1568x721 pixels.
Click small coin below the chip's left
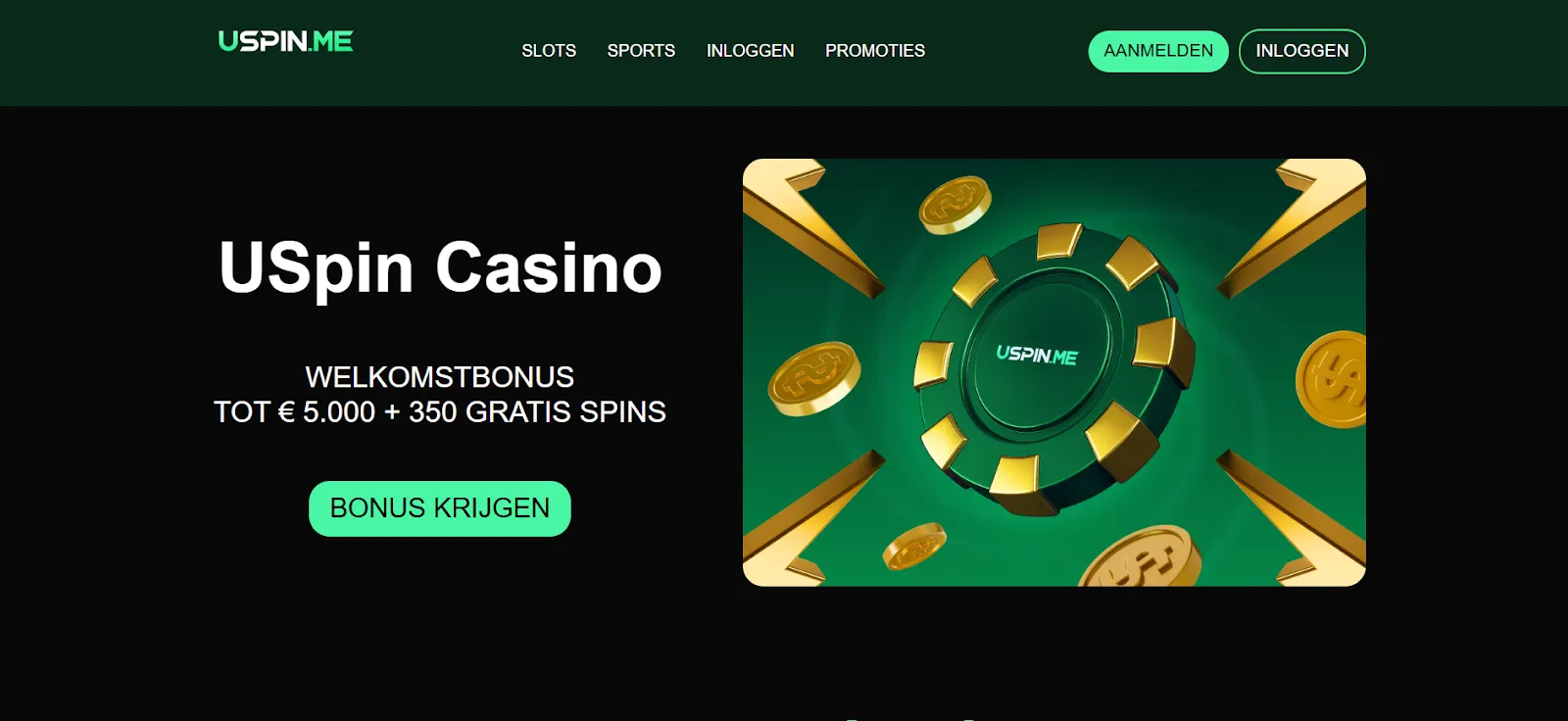click(914, 547)
